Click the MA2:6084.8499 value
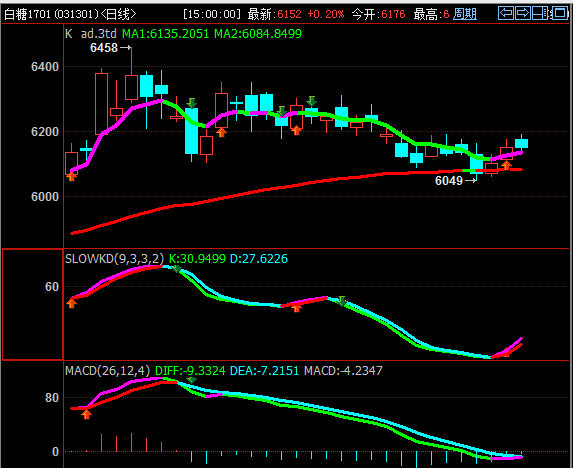The height and width of the screenshot is (468, 573). click(258, 34)
